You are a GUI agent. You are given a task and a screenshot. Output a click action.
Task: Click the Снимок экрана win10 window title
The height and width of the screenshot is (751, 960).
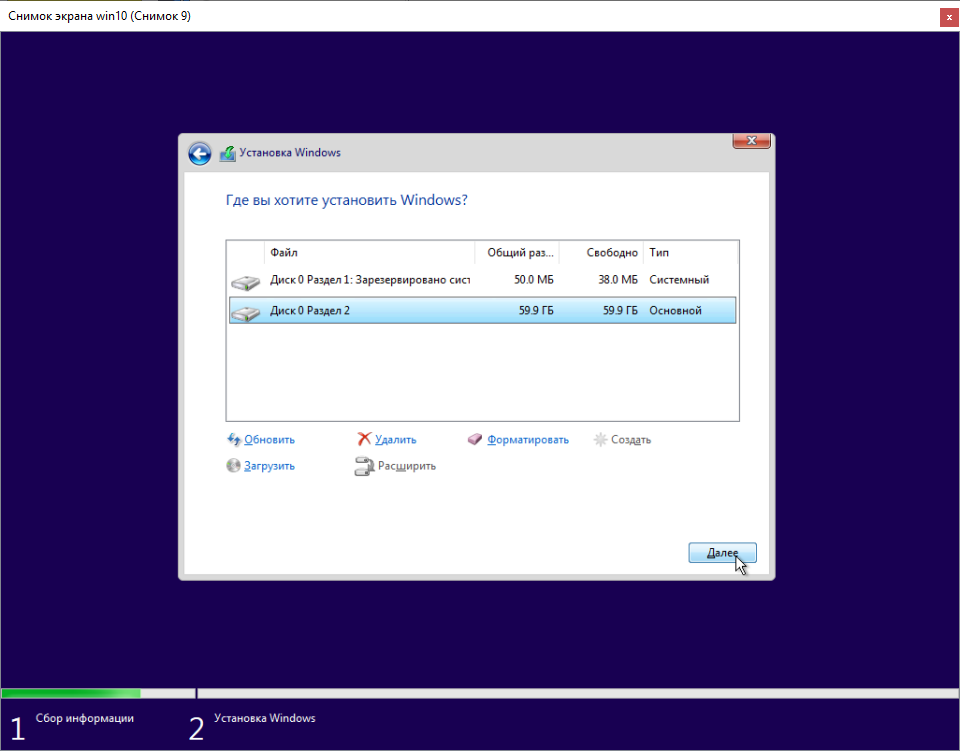pos(99,16)
